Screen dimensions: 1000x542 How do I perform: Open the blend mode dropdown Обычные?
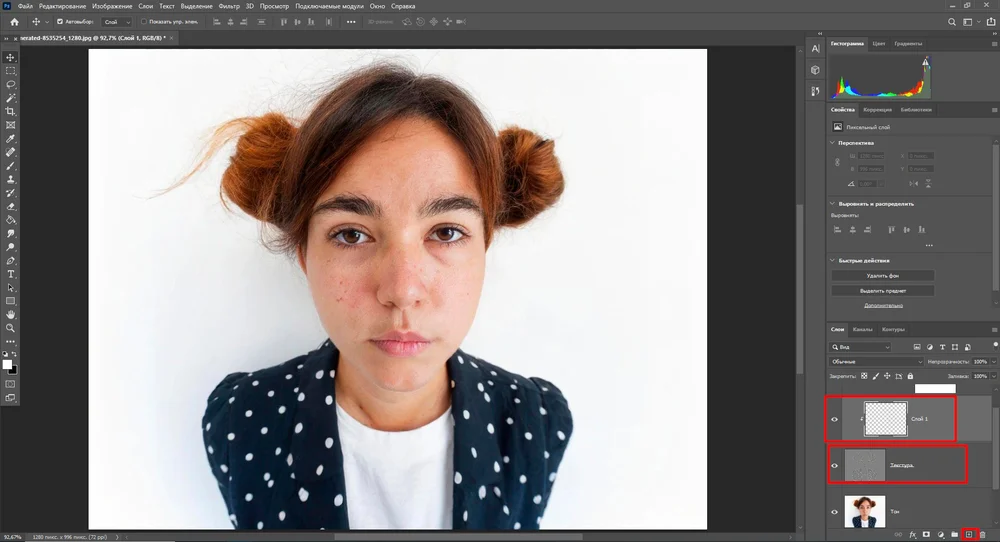877,361
